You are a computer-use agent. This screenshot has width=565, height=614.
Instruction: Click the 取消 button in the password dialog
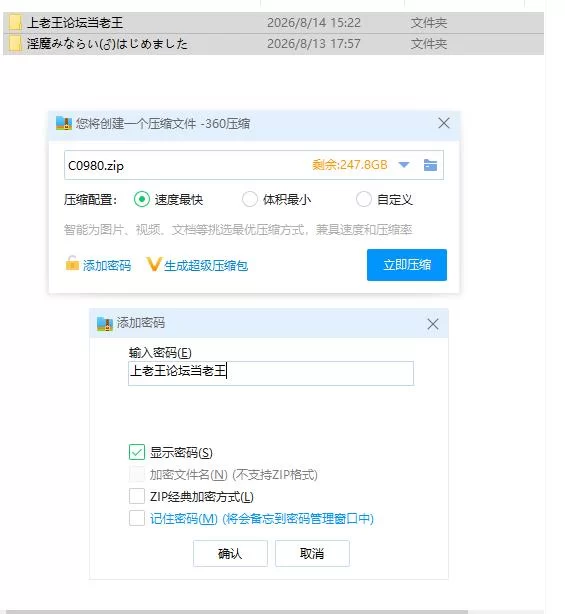tap(312, 553)
